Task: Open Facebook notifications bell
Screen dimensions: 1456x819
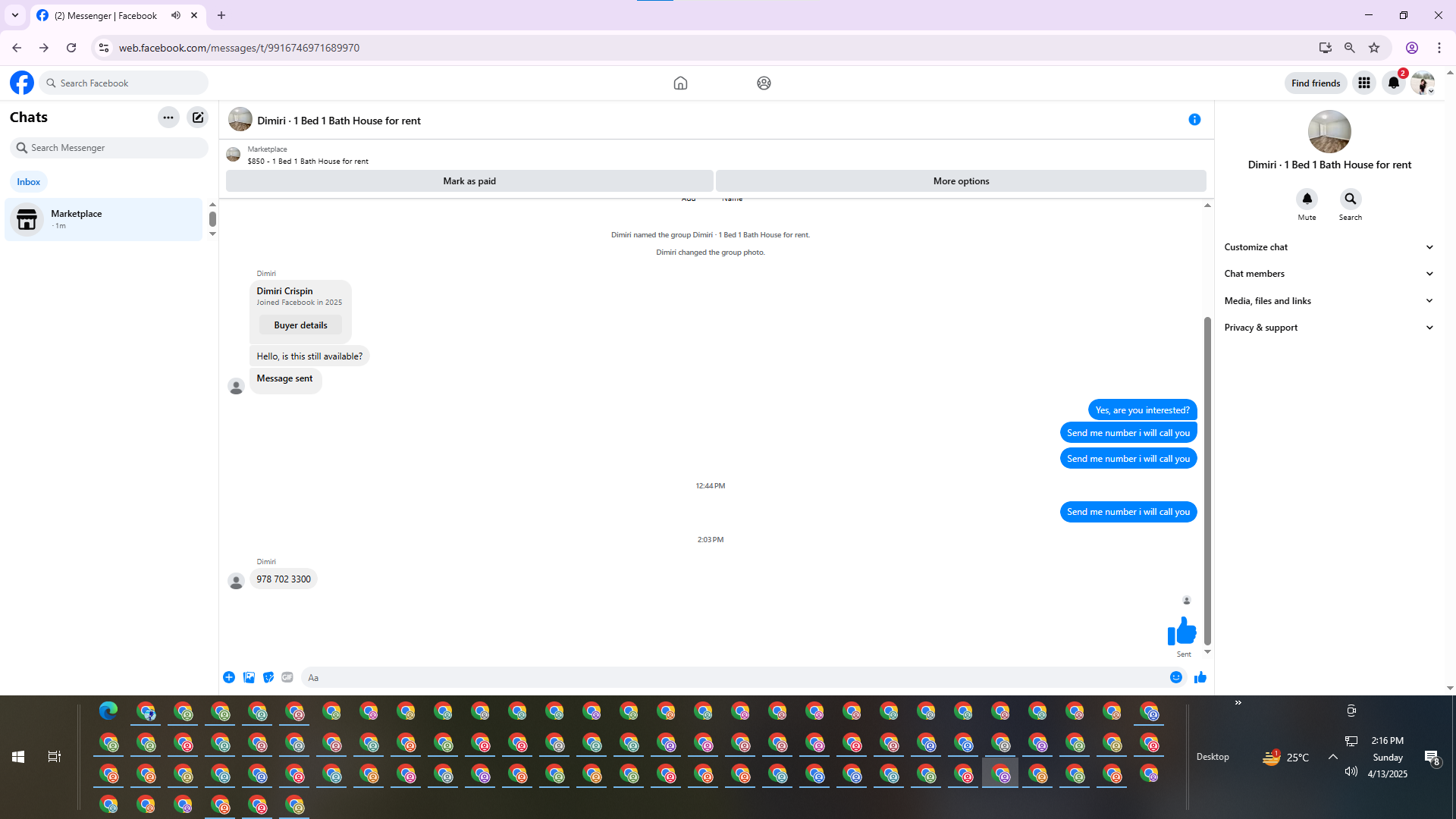Action: click(1393, 83)
